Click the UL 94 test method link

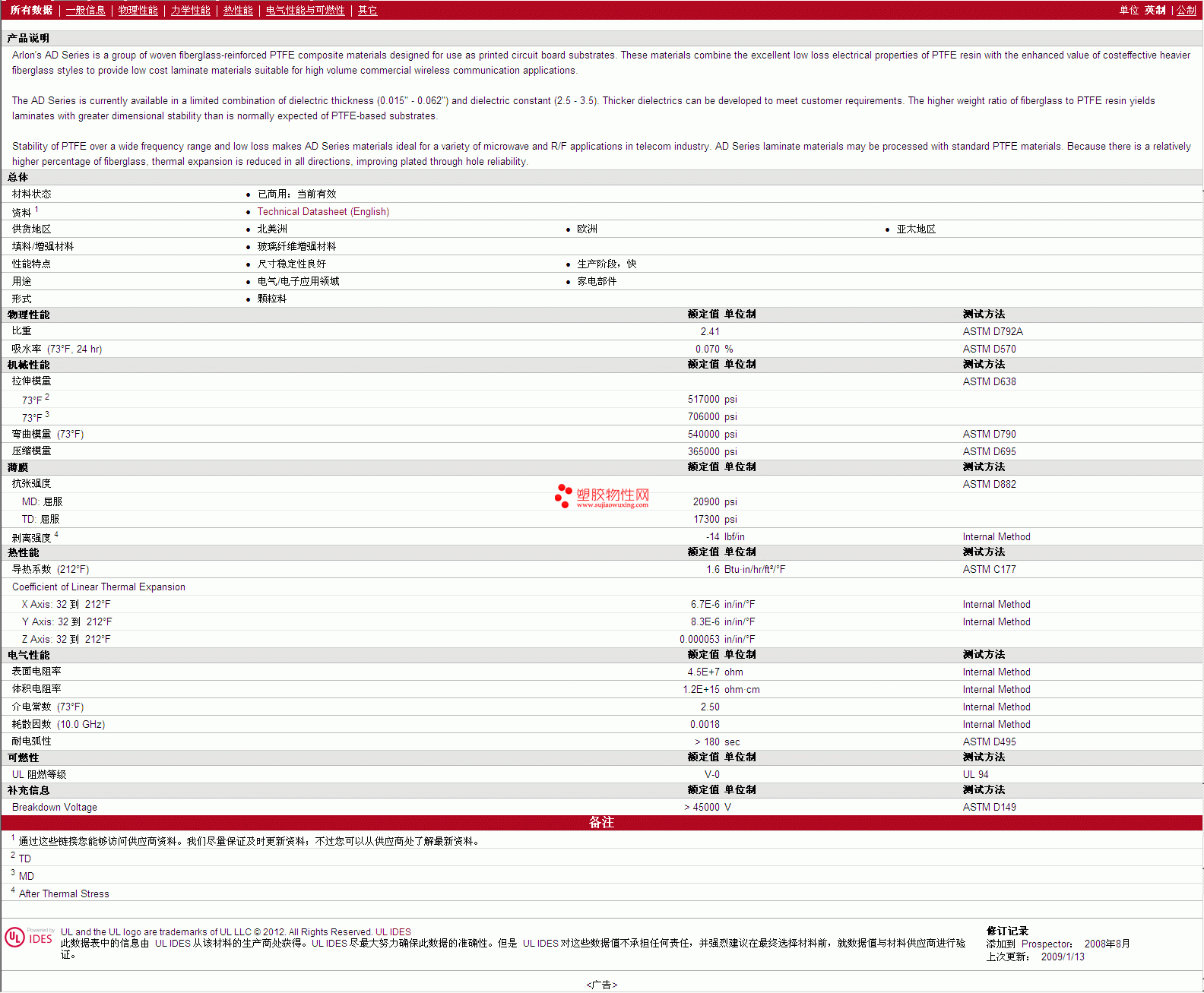click(975, 775)
